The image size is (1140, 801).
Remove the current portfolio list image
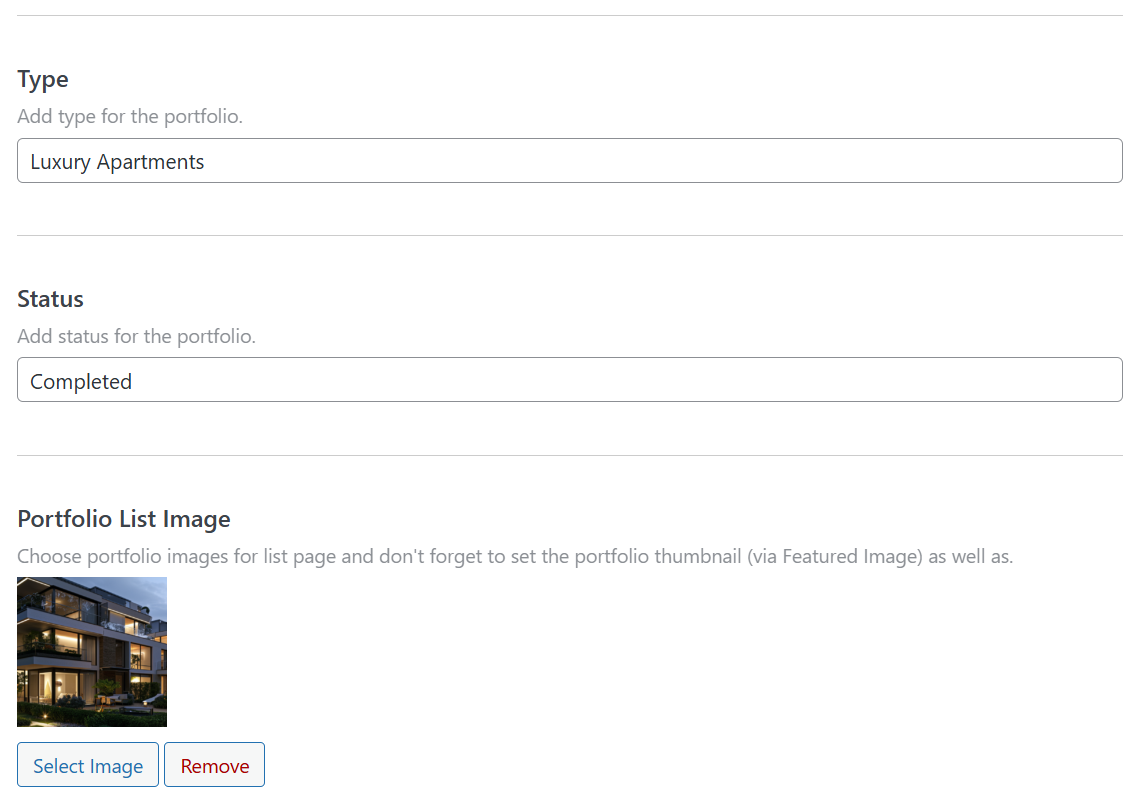click(x=214, y=765)
